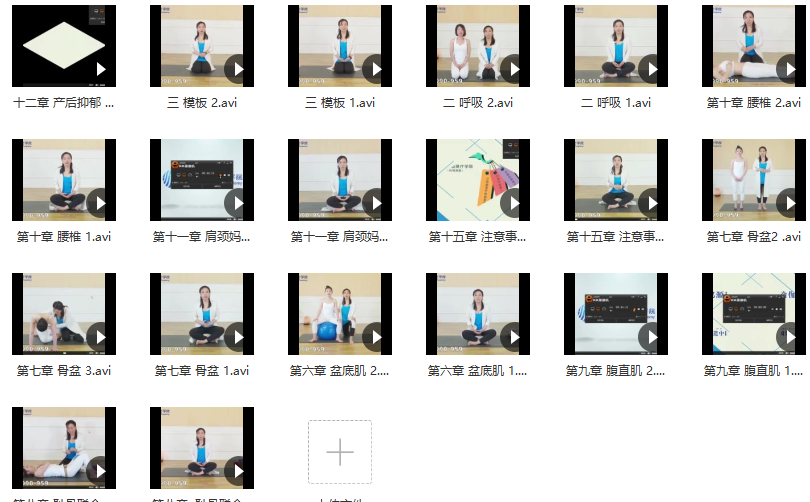Viewport: 810px width, 502px height.
Task: Open the 第六章 盆底肌 1 thumbnail
Action: [x=478, y=314]
